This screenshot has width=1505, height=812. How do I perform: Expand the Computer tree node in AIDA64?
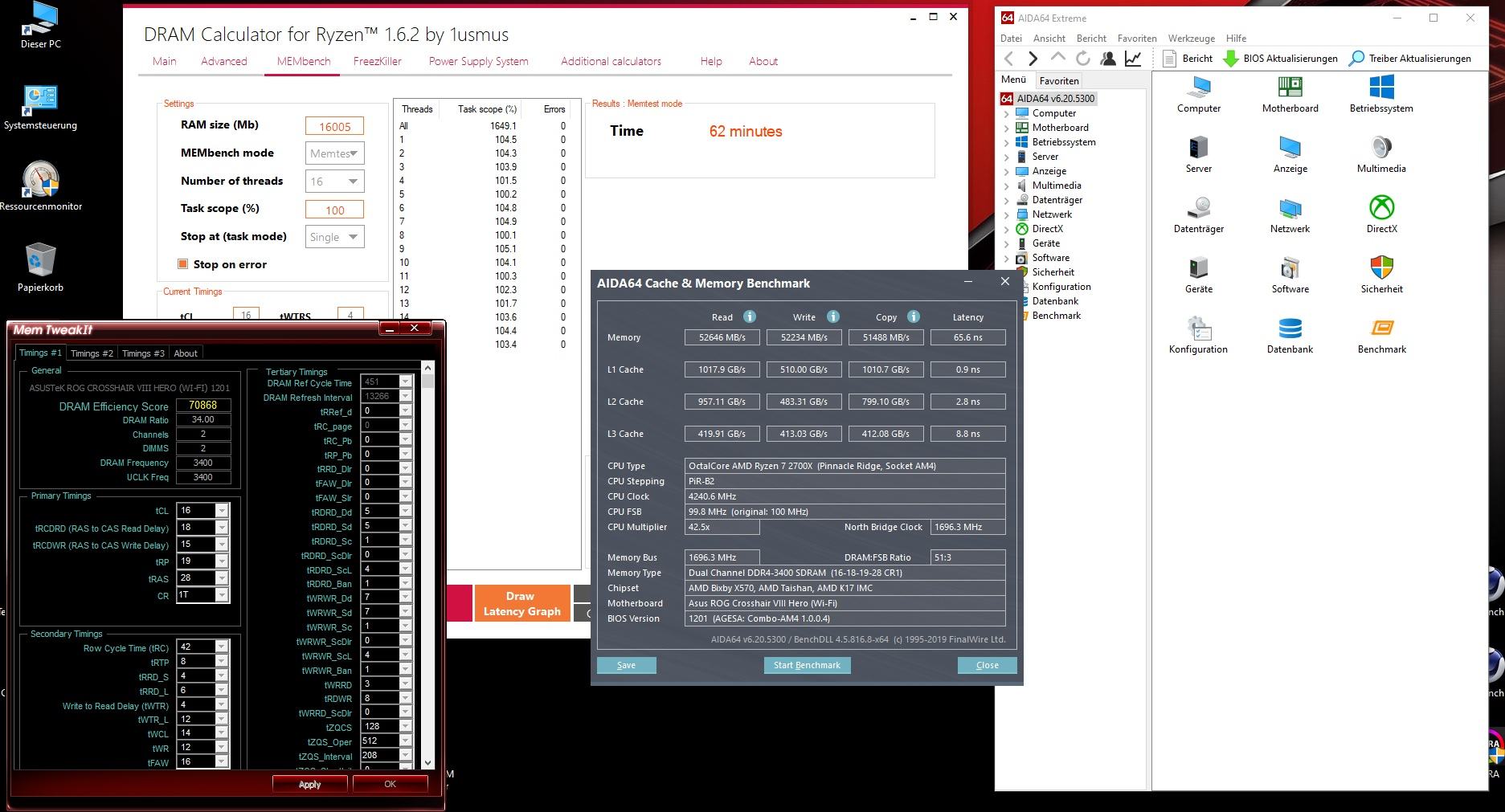click(1006, 113)
